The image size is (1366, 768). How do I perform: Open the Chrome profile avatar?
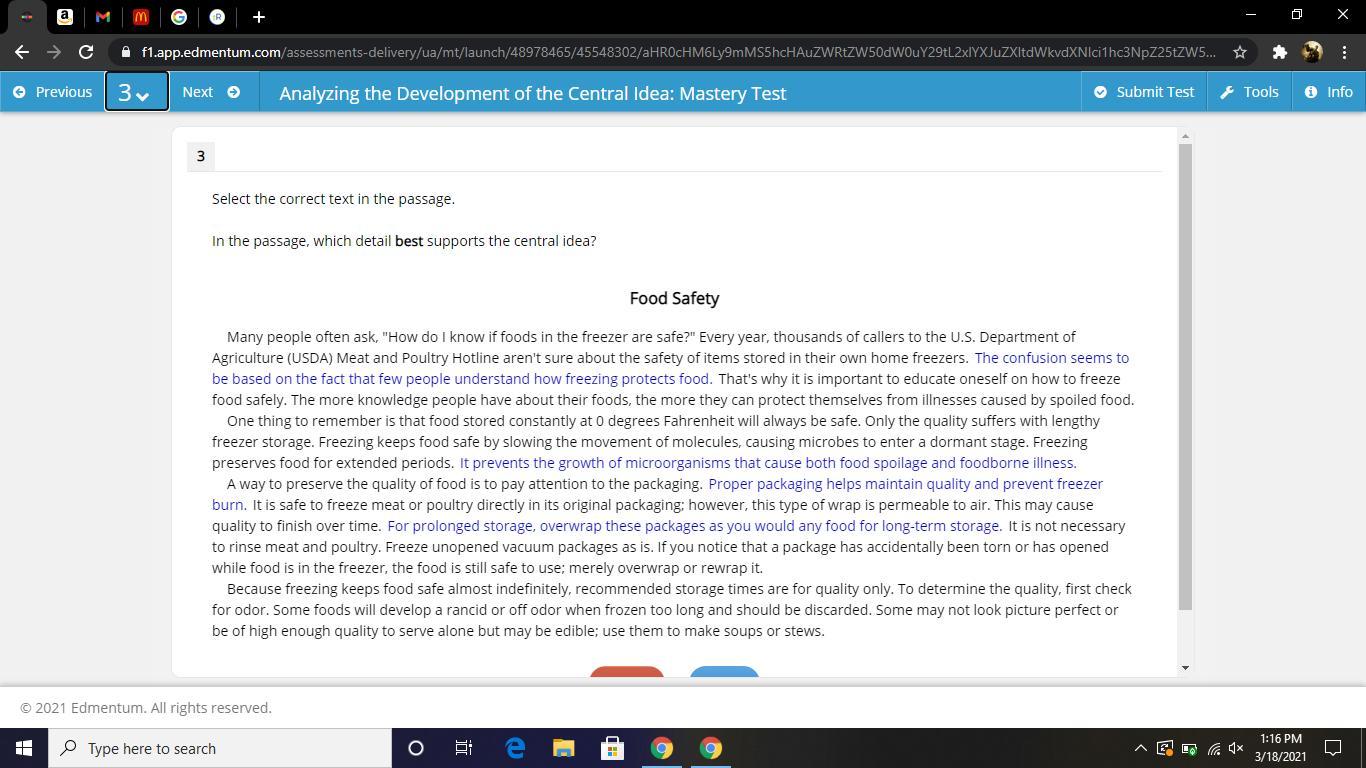1312,52
